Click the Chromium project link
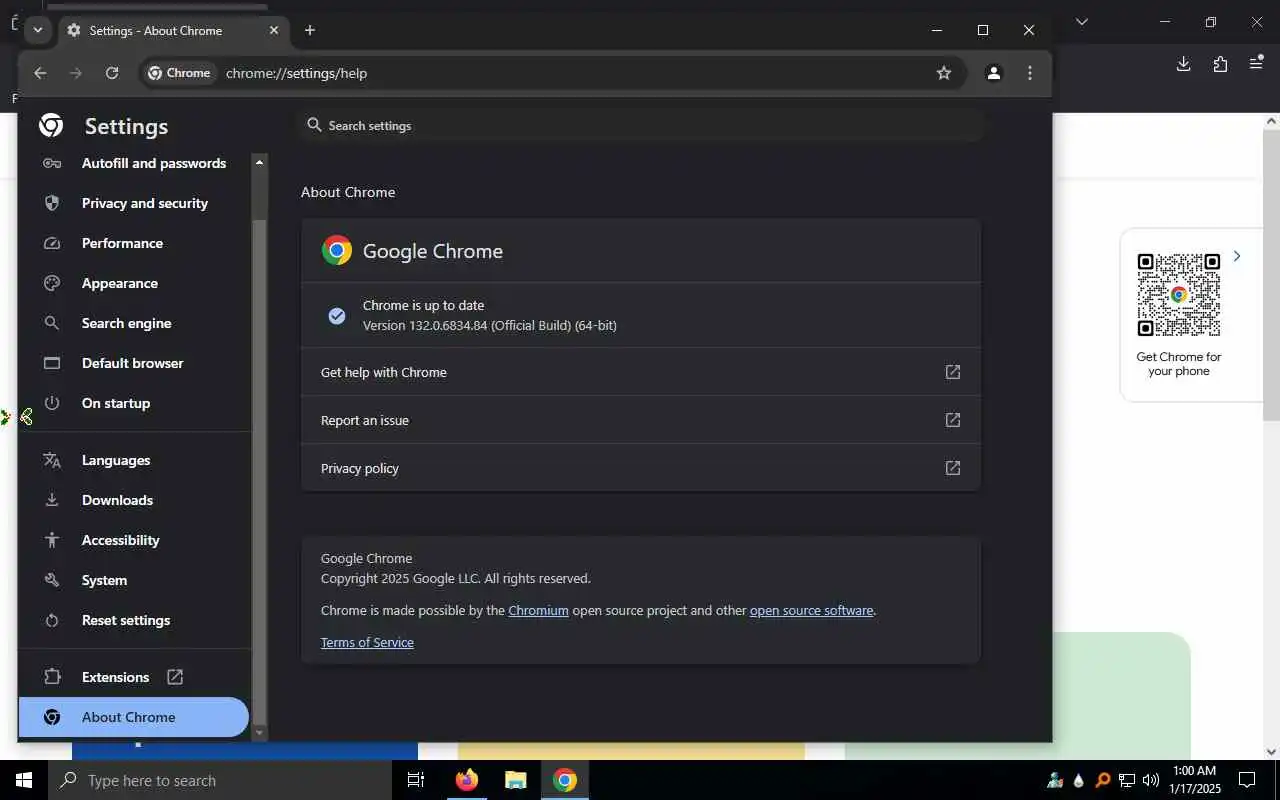Viewport: 1280px width, 800px height. (538, 610)
